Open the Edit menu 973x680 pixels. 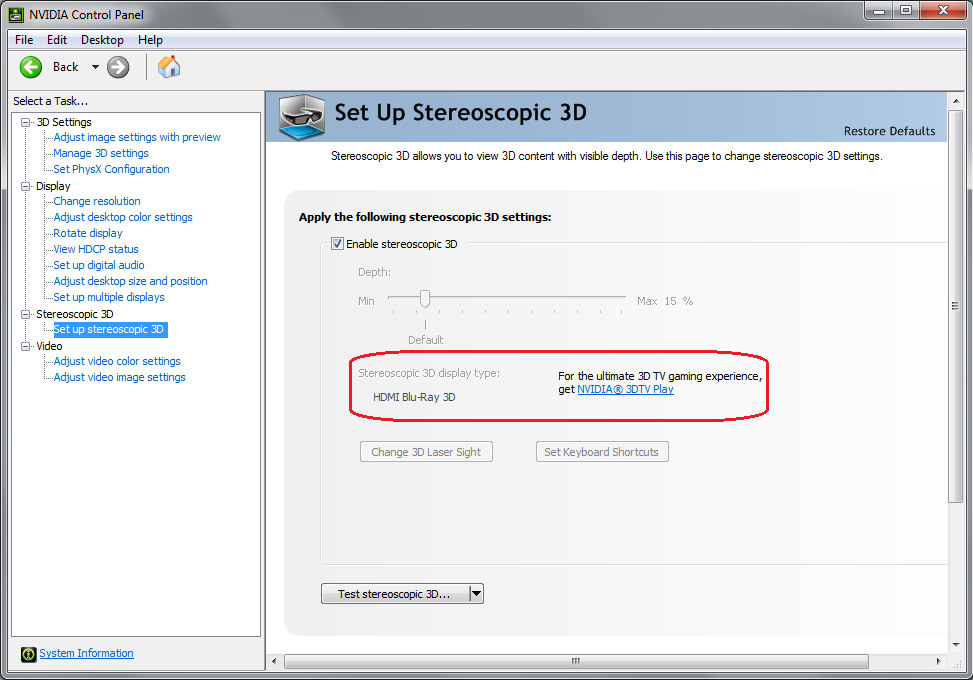click(56, 40)
